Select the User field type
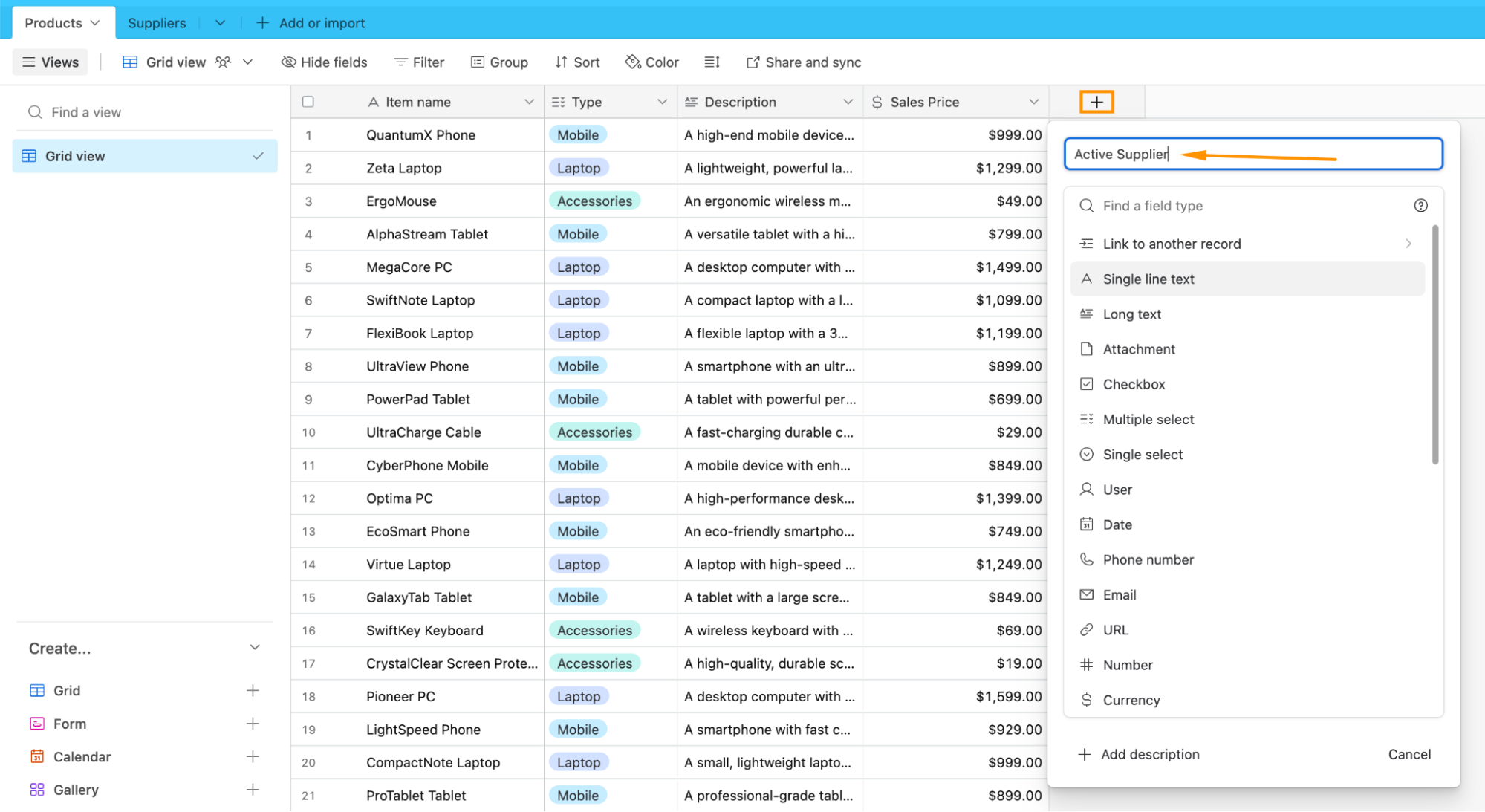Screen dimensions: 1485x812 tap(1247, 490)
